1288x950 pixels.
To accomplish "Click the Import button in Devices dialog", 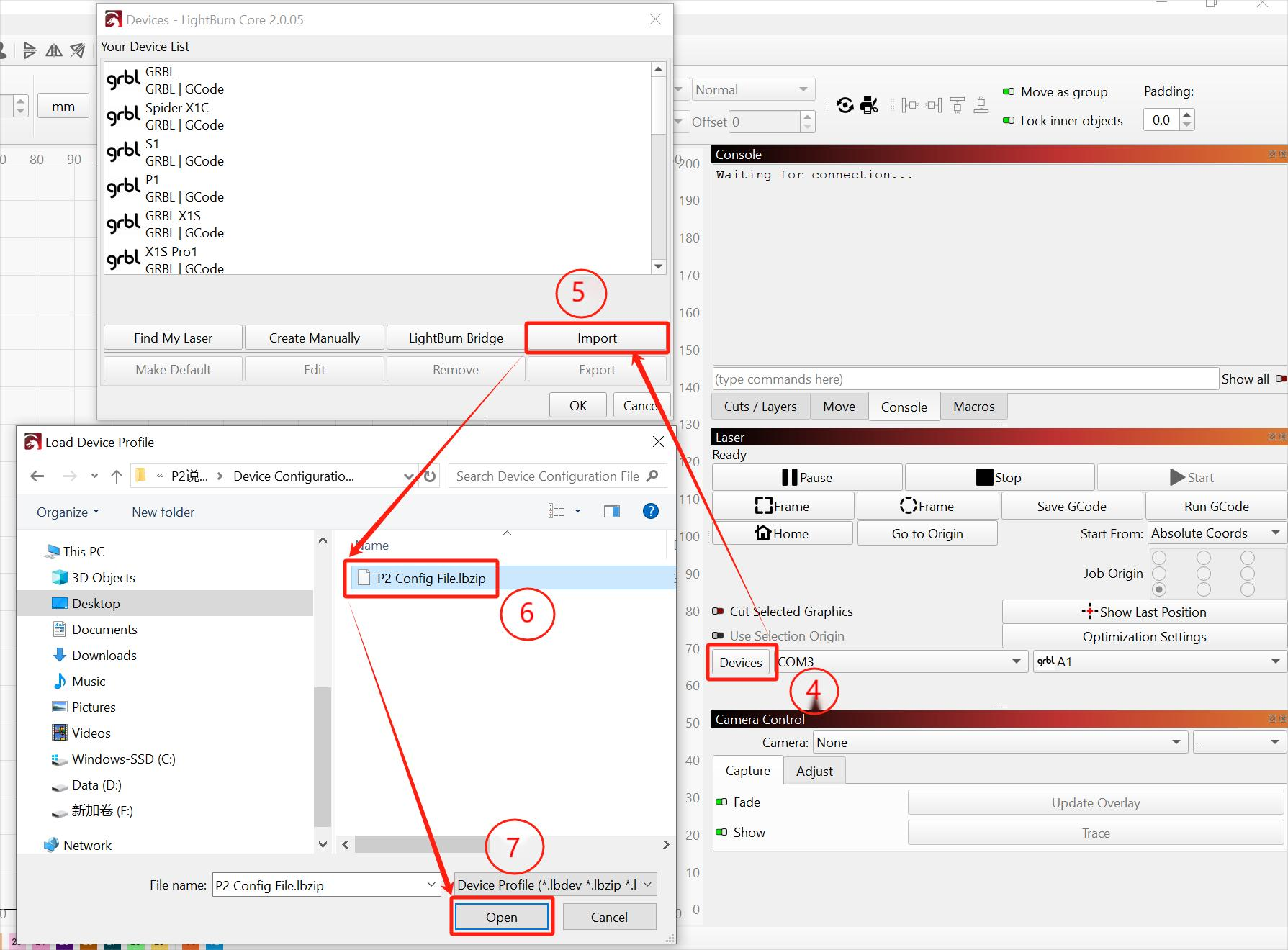I will pyautogui.click(x=597, y=338).
